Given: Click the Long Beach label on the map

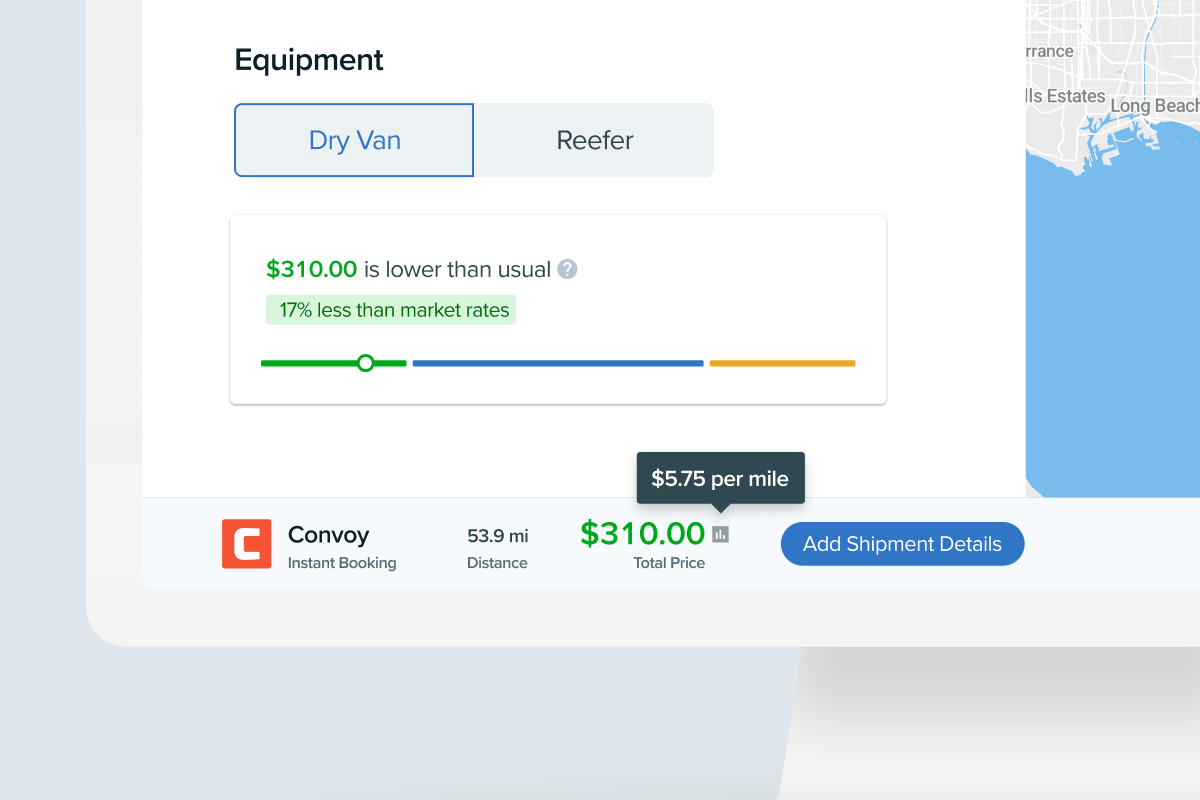Looking at the screenshot, I should click(1154, 106).
